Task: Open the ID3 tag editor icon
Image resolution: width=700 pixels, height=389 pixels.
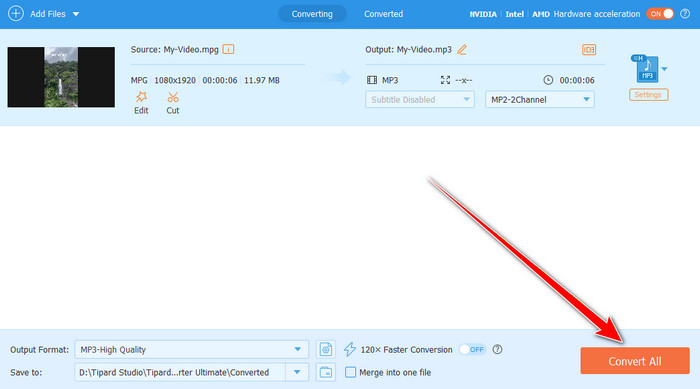Action: click(x=589, y=50)
